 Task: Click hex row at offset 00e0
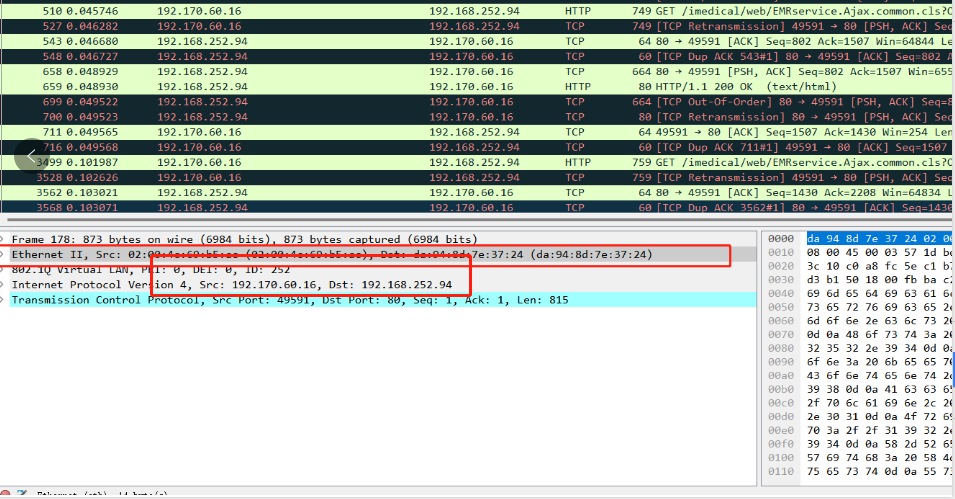click(x=858, y=430)
